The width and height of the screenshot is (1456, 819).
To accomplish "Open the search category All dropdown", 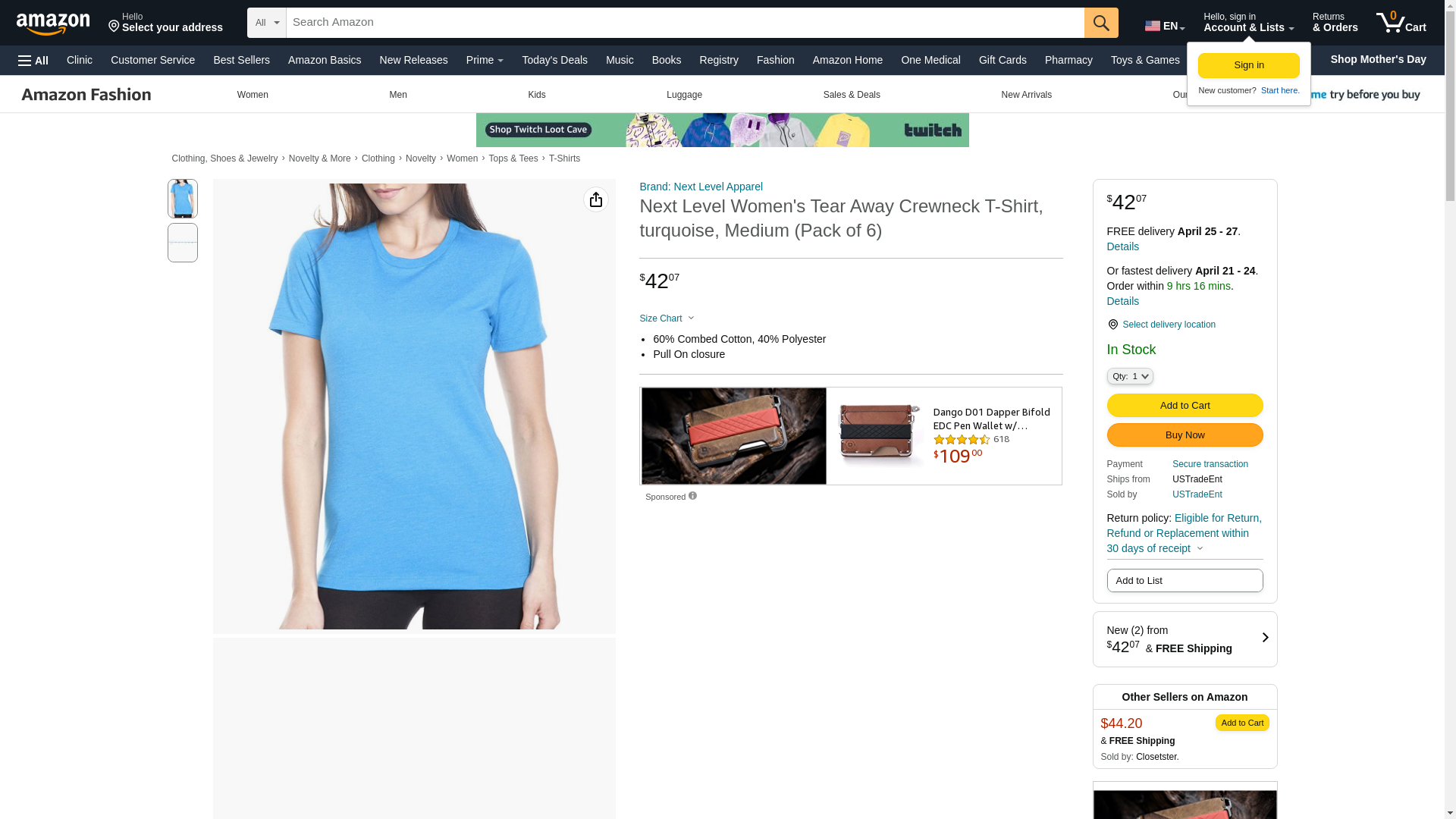I will (267, 23).
